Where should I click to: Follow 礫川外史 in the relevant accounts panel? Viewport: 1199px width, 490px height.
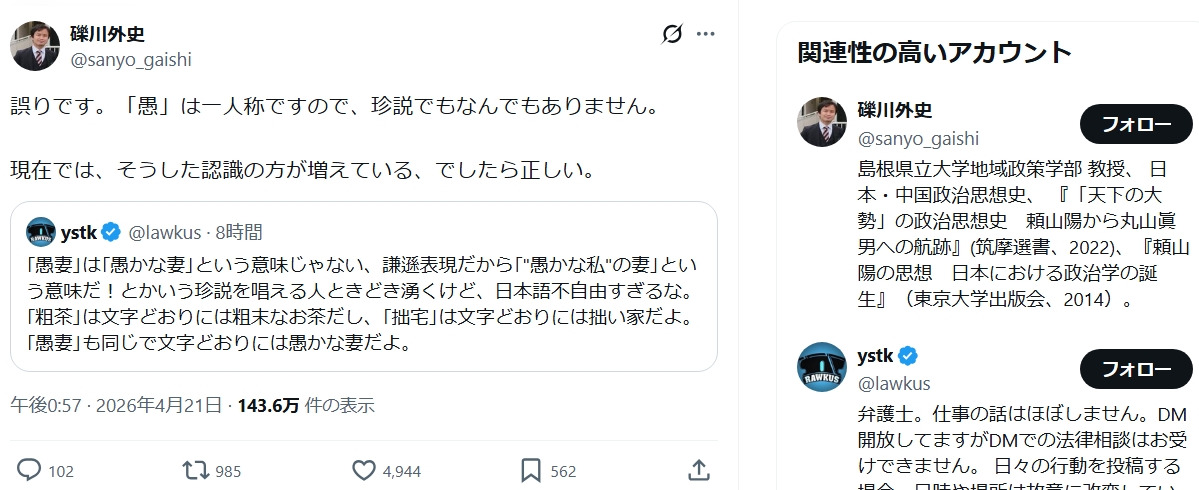[x=1136, y=124]
